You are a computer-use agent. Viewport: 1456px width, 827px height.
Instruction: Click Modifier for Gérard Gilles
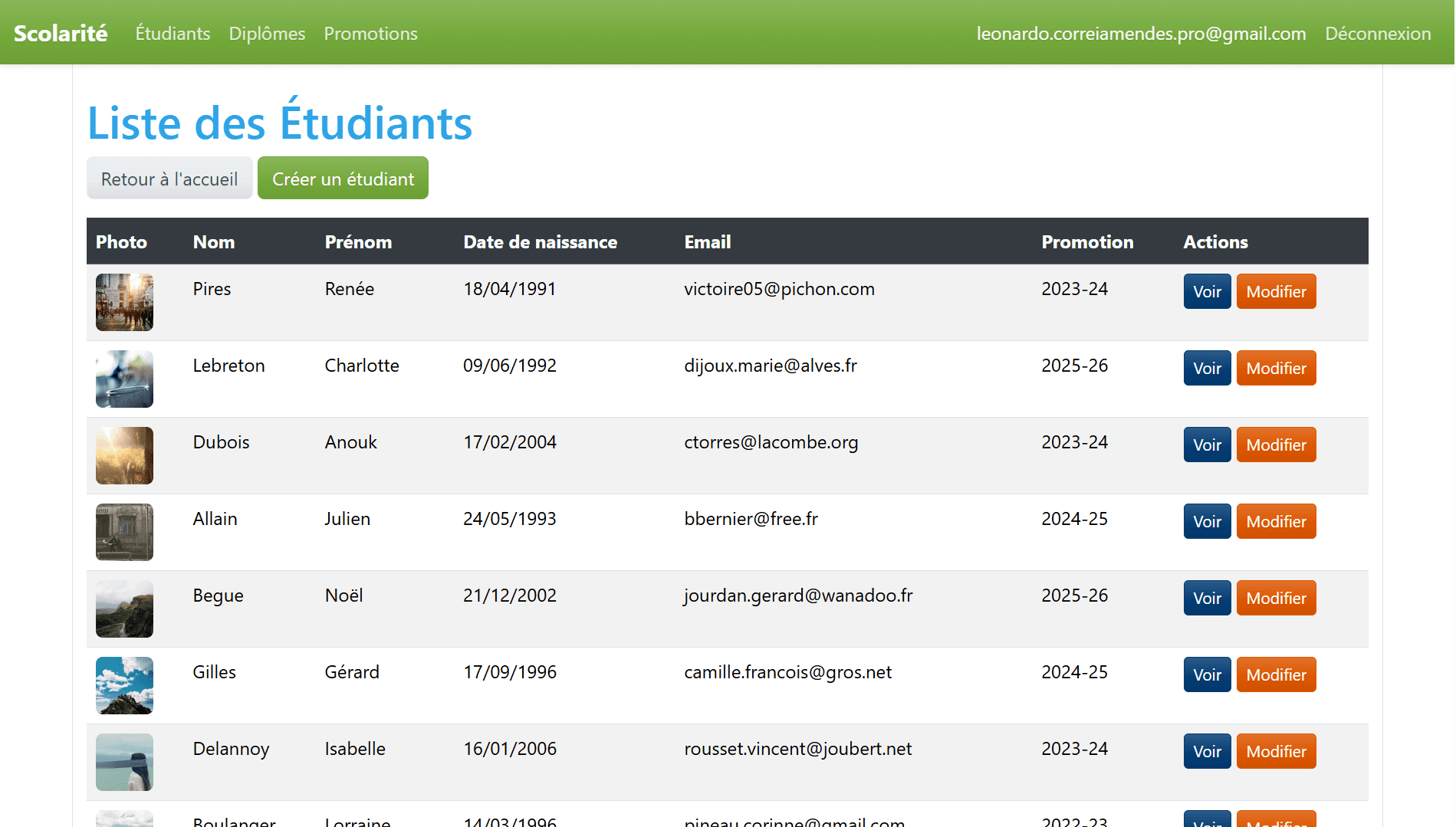(1276, 674)
